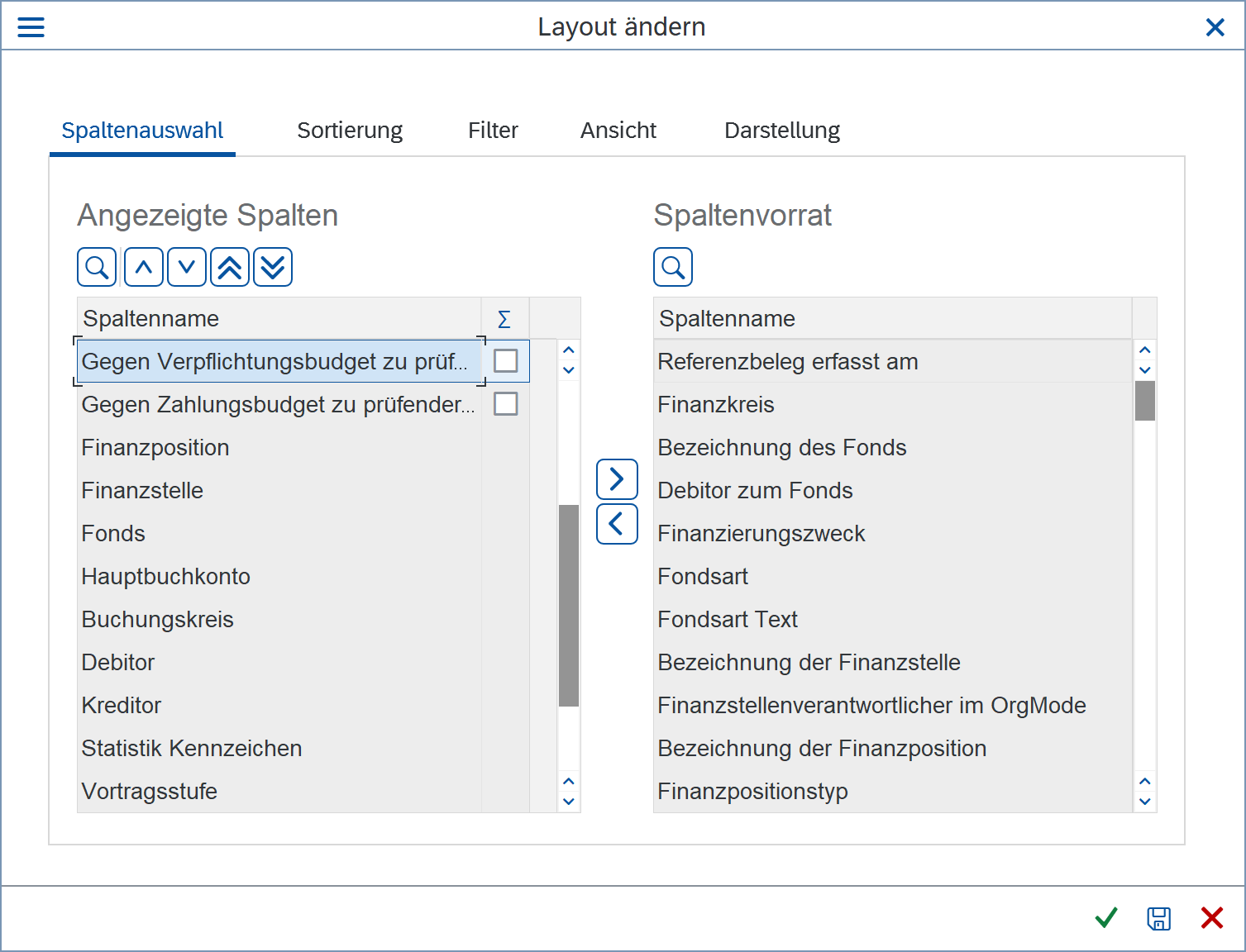
Task: Click search icon under Spaltenvorrat
Action: [x=673, y=267]
